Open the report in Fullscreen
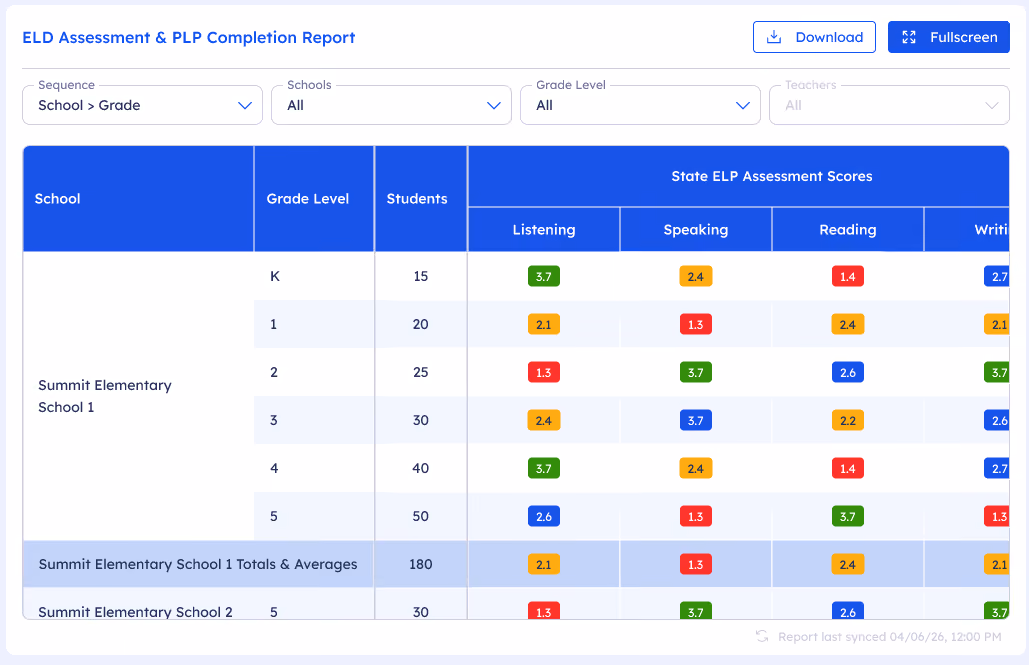This screenshot has height=665, width=1029. click(x=948, y=37)
